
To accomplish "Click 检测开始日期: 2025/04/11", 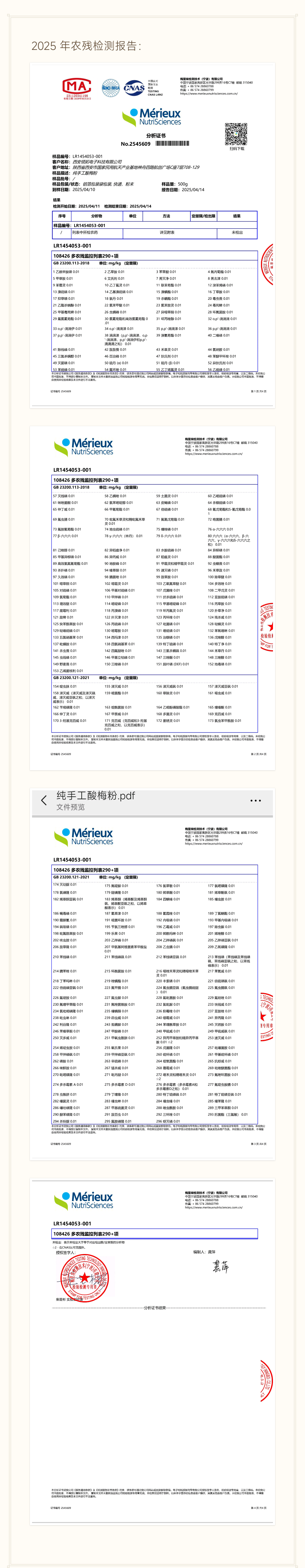I will coord(76,206).
